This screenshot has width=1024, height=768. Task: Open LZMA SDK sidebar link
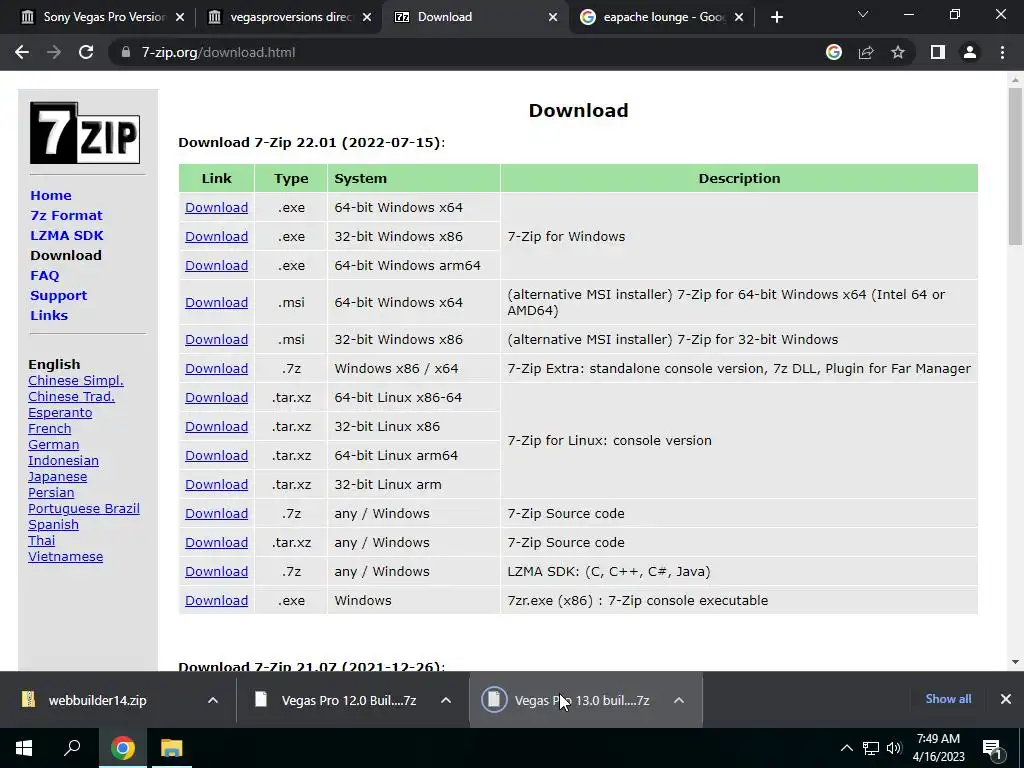(x=67, y=235)
